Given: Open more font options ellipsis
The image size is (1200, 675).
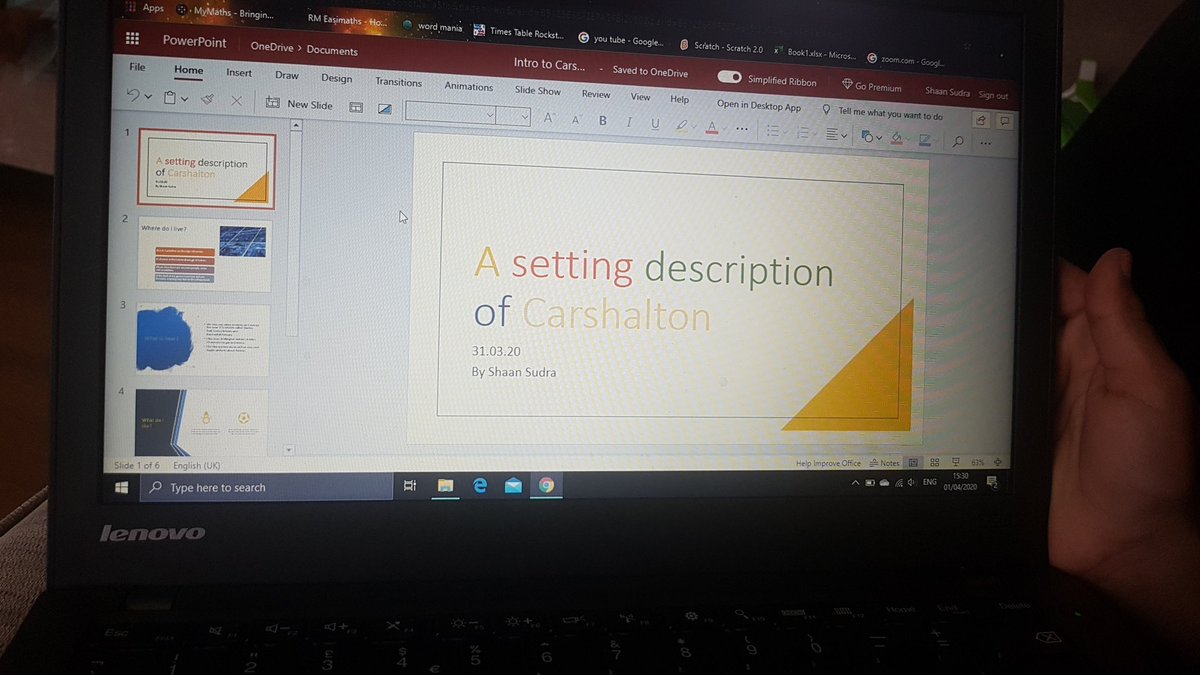Looking at the screenshot, I should tap(742, 128).
